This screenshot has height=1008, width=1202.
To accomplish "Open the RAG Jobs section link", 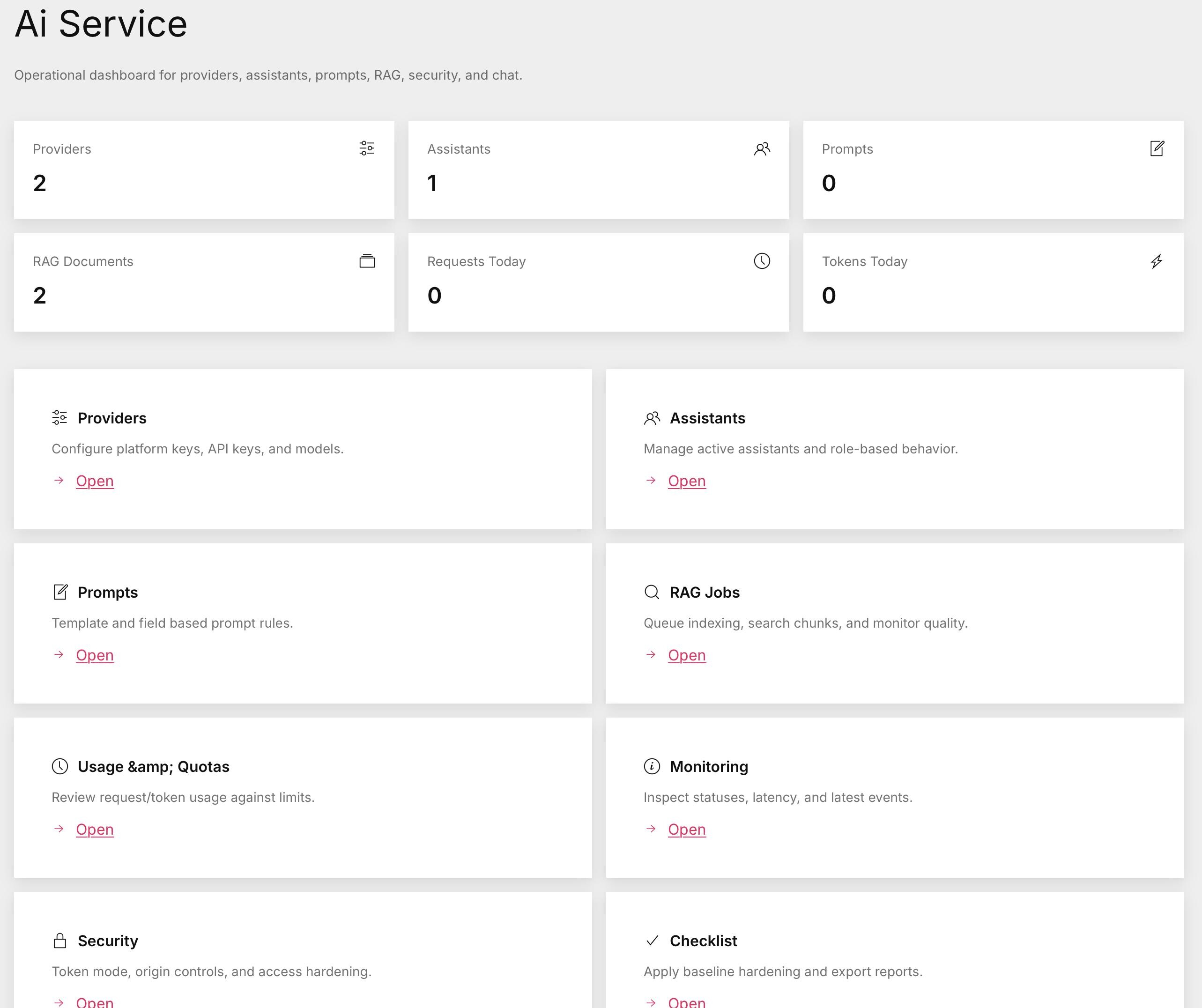I will coord(686,655).
